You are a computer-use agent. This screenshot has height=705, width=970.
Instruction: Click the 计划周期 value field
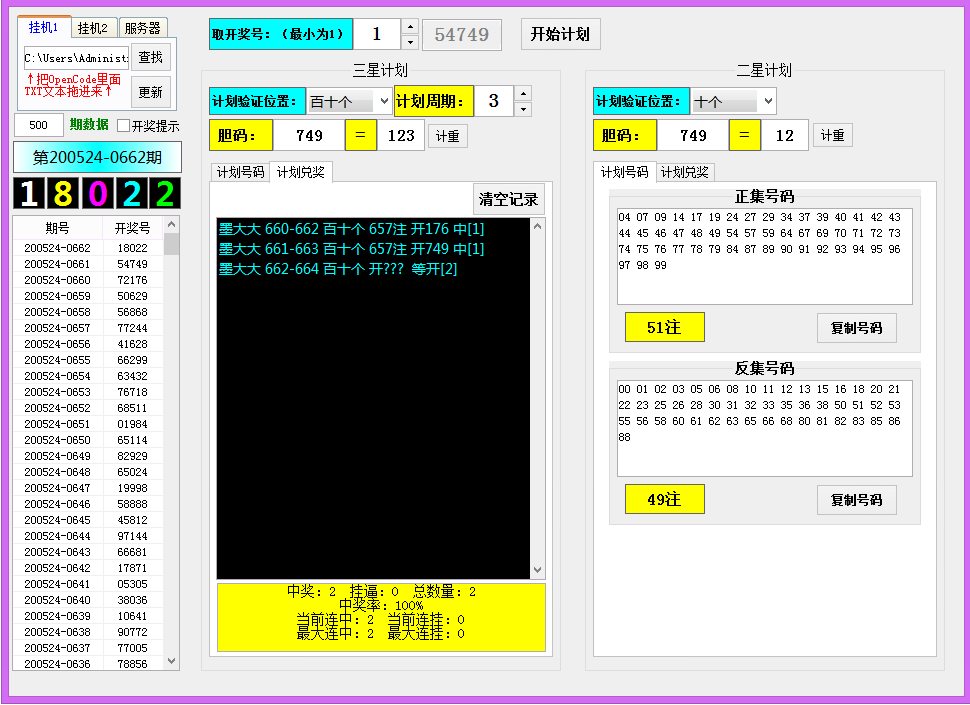[494, 101]
